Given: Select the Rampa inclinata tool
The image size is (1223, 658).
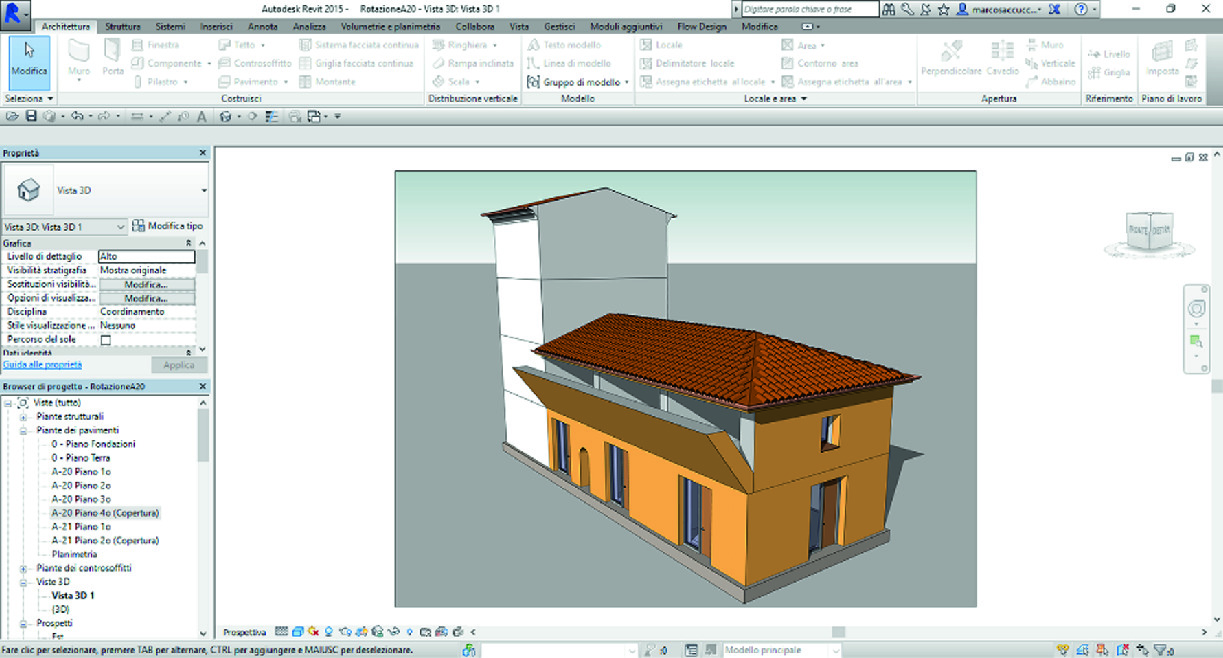Looking at the screenshot, I should pos(473,63).
